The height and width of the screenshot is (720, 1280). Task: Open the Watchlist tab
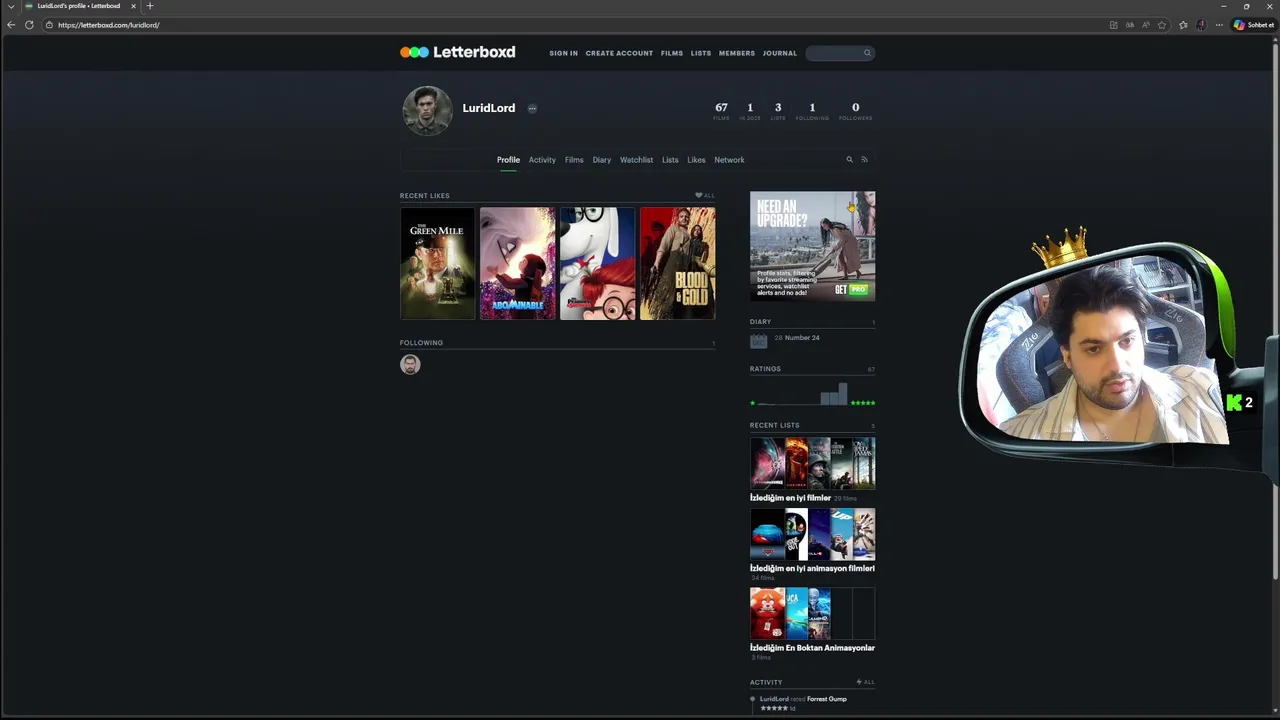(x=636, y=160)
